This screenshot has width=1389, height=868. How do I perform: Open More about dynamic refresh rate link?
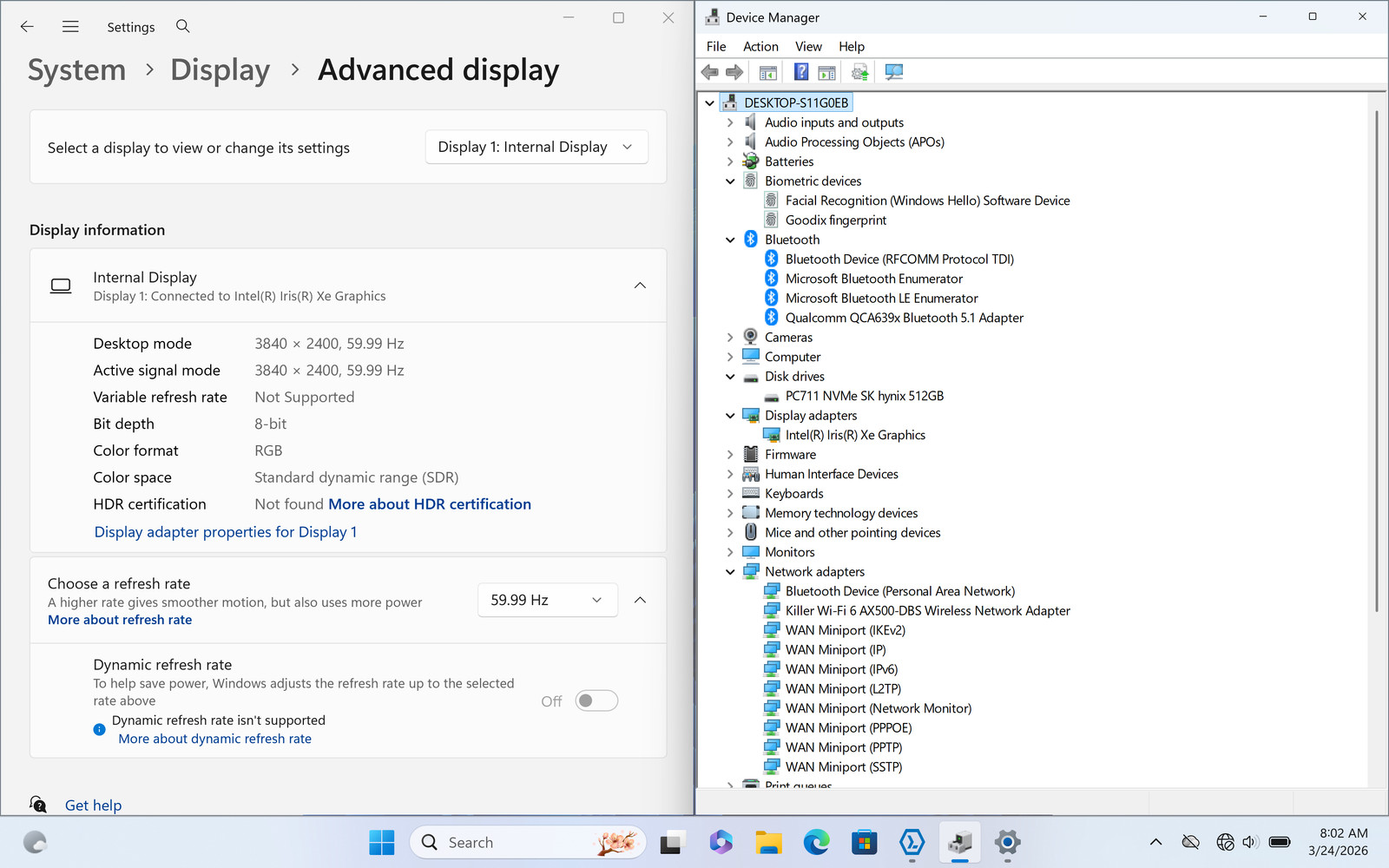coord(214,739)
